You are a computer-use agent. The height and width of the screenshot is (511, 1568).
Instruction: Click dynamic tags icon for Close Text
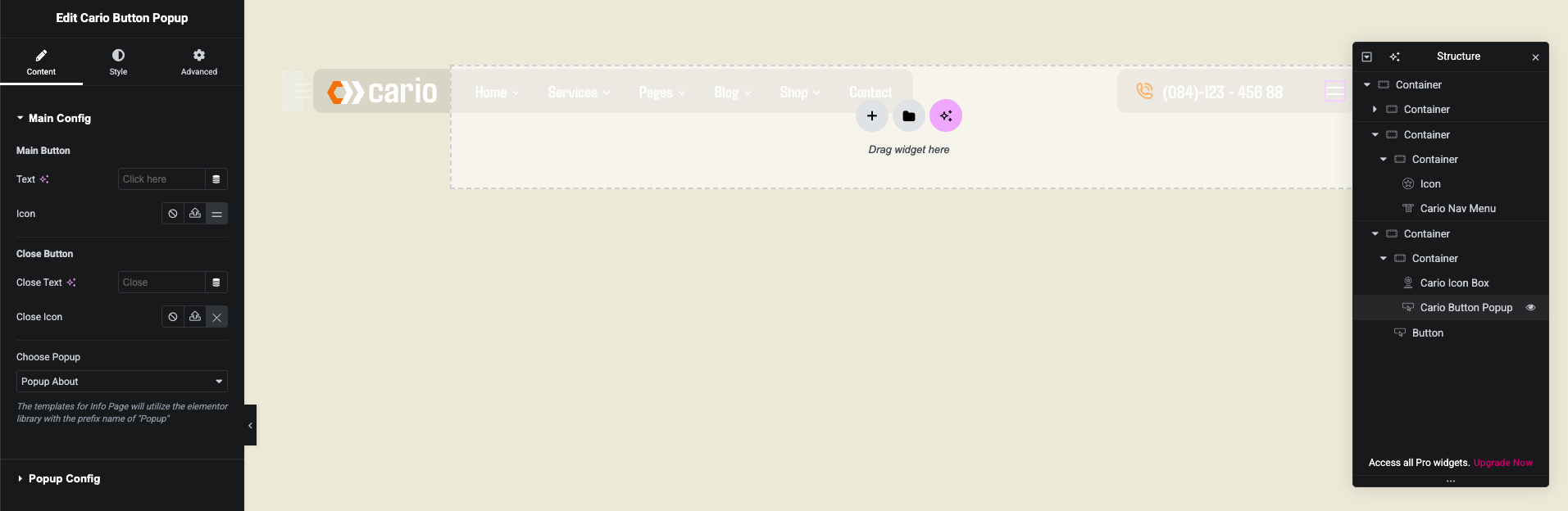pyautogui.click(x=216, y=283)
